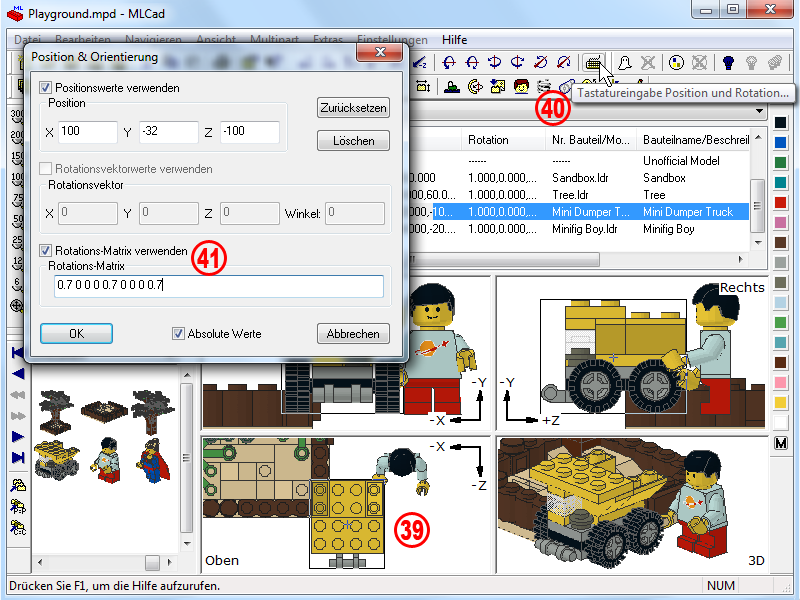Click thumbnail panel scroll up arrow

pos(187,376)
